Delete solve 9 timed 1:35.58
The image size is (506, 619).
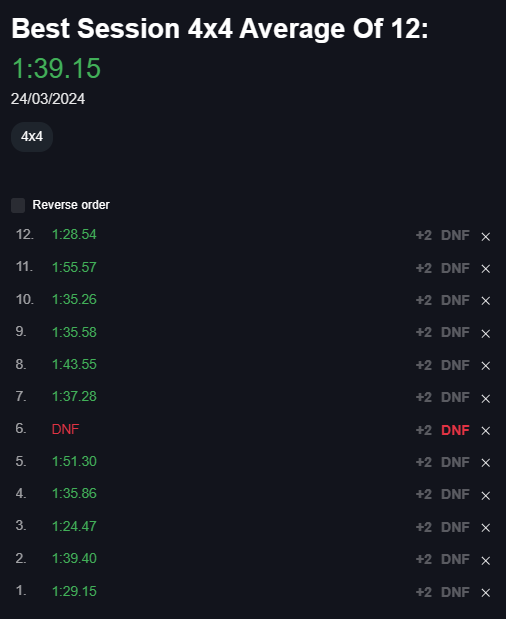coord(485,334)
